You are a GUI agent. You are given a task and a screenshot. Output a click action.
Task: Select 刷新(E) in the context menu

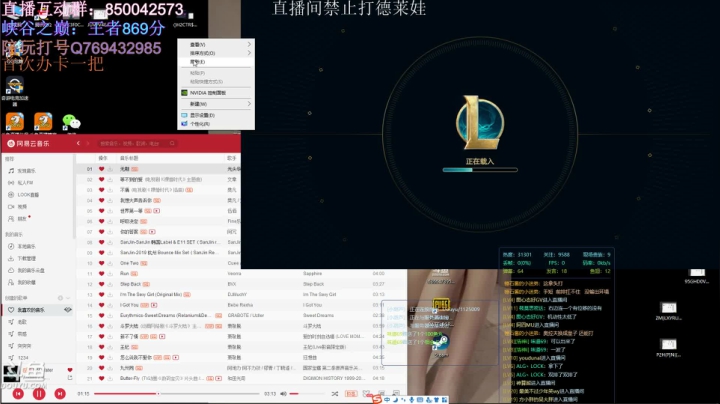[x=216, y=62]
